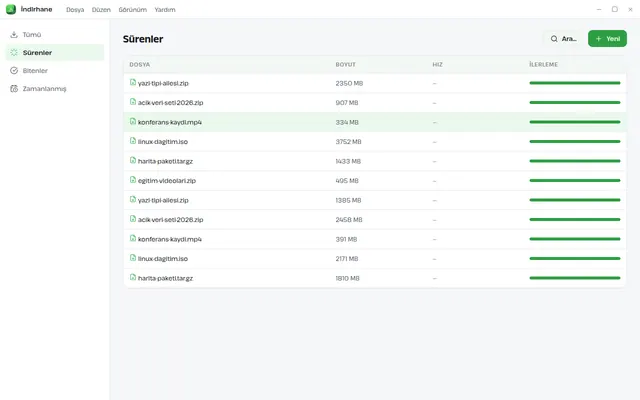The height and width of the screenshot is (400, 640).
Task: Select the "1385 MB" size cell
Action: (x=349, y=200)
